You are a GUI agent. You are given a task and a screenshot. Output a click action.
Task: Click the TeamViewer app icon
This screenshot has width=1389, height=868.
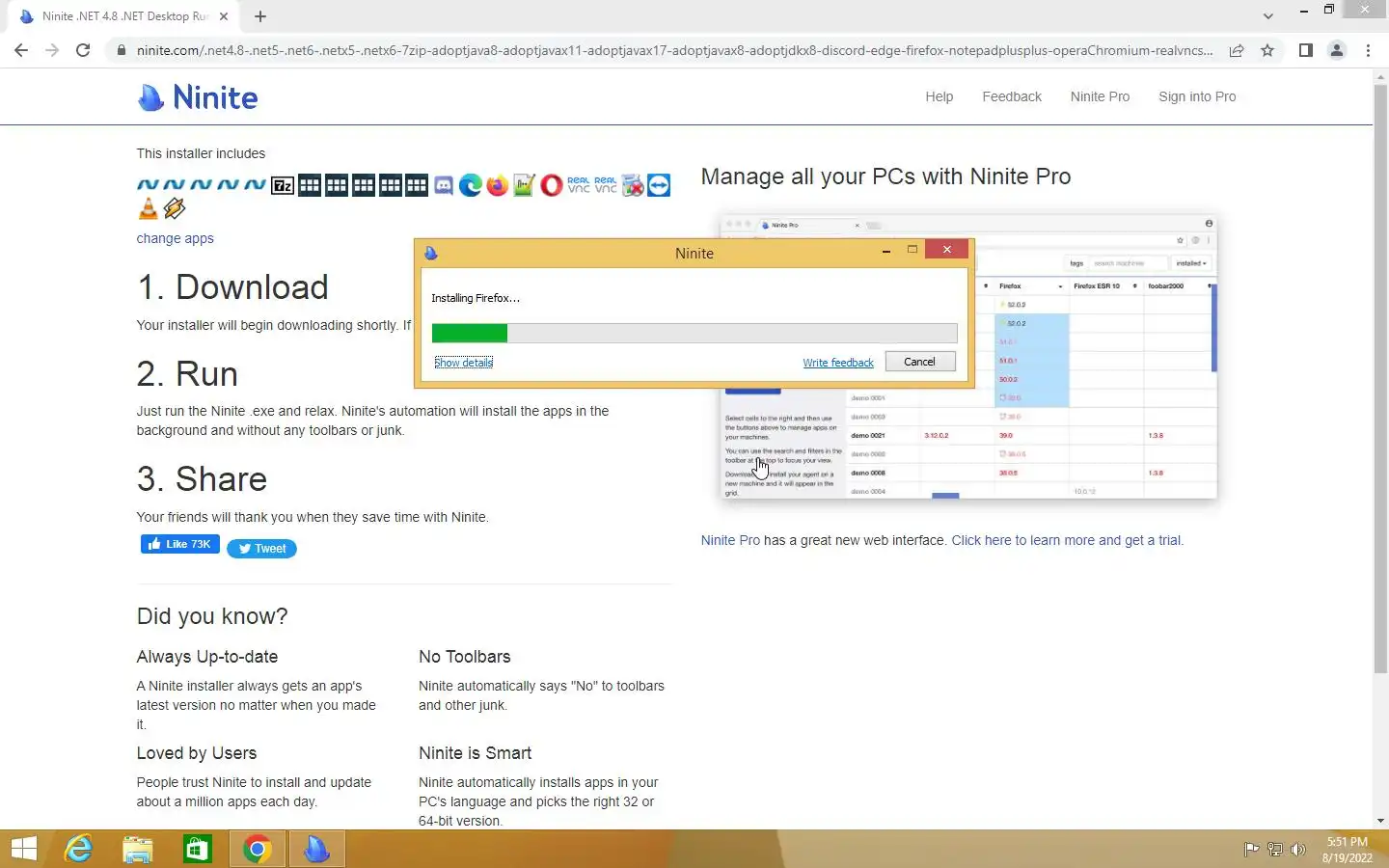tap(659, 185)
